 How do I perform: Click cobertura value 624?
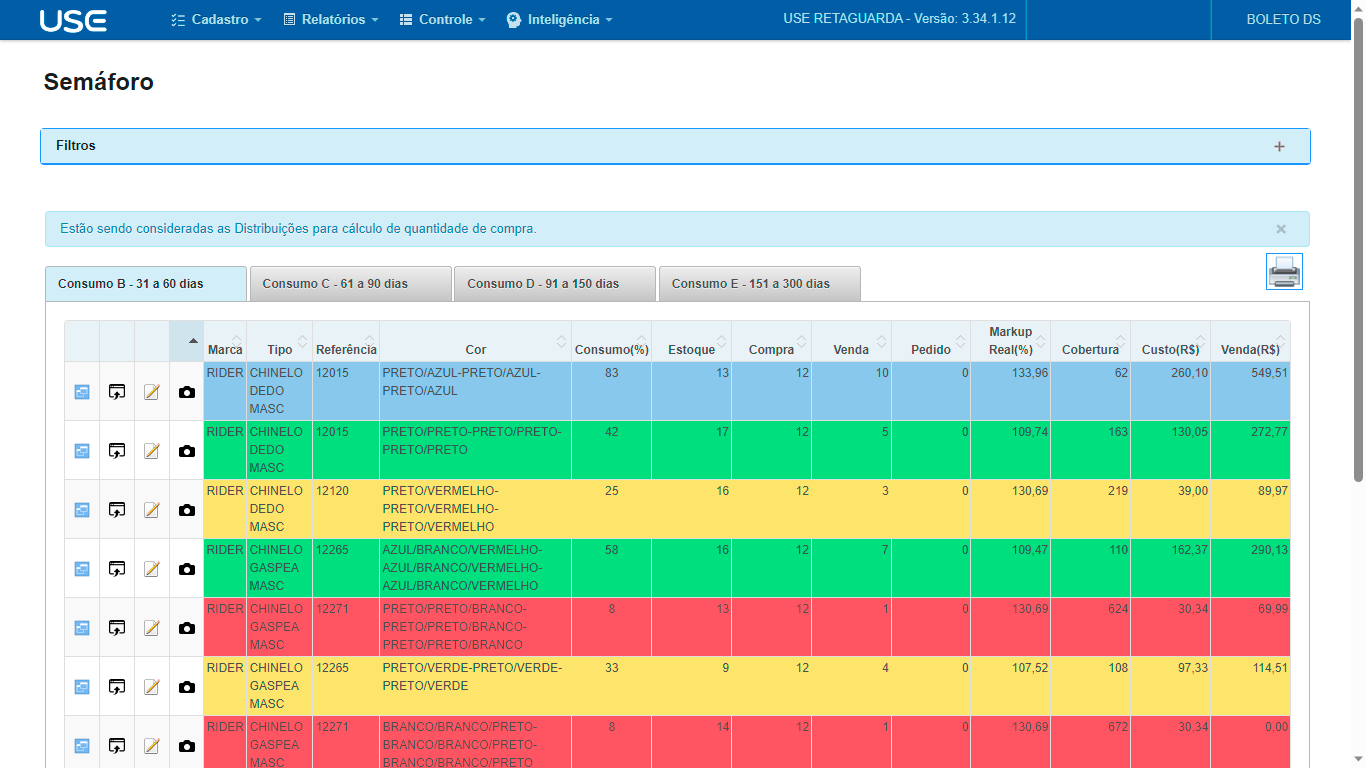pos(1116,609)
